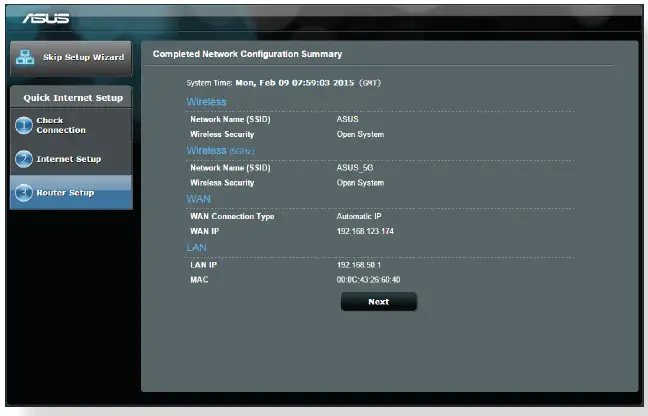Click the MAC address 00:0C:43:26:60:40

click(x=368, y=280)
